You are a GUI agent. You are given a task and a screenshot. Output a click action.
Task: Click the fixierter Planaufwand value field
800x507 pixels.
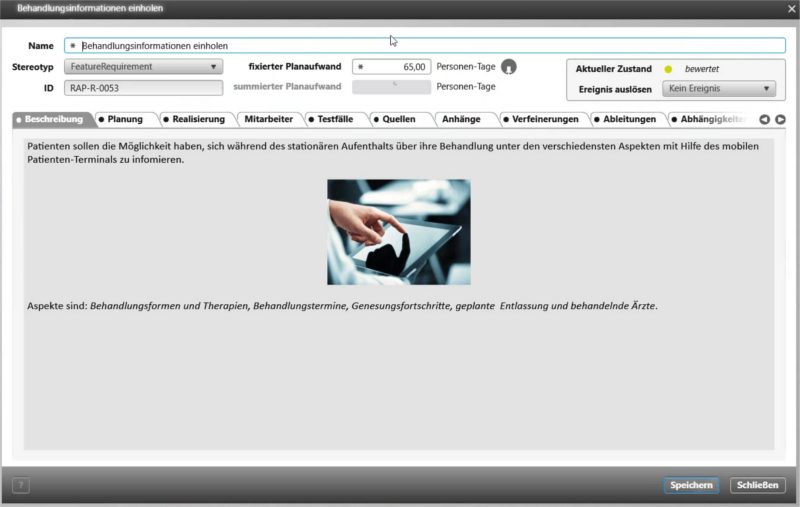point(392,67)
